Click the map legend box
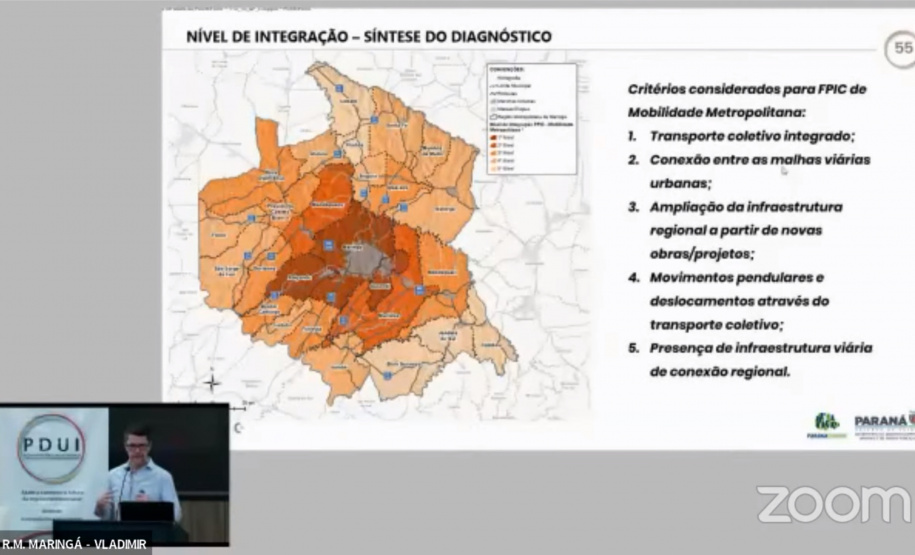The width and height of the screenshot is (915, 555). [x=530, y=119]
